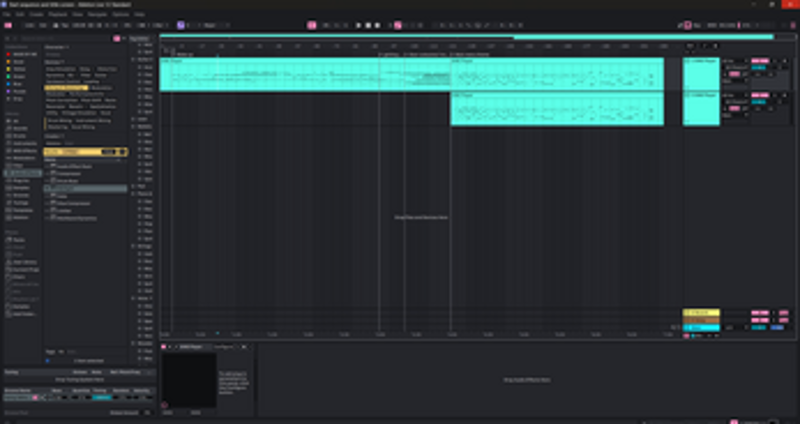
Task: Open the Options menu
Action: [121, 14]
